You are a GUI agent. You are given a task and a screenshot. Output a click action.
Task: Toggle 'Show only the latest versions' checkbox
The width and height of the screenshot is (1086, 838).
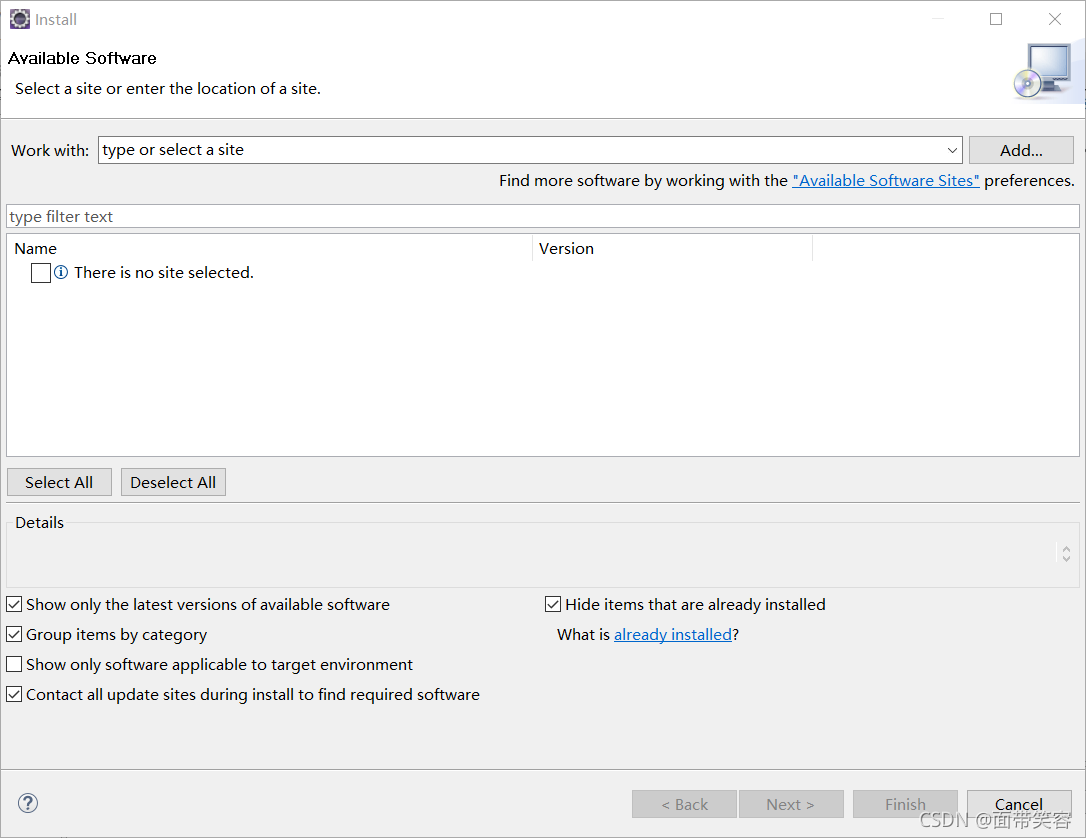pyautogui.click(x=14, y=605)
